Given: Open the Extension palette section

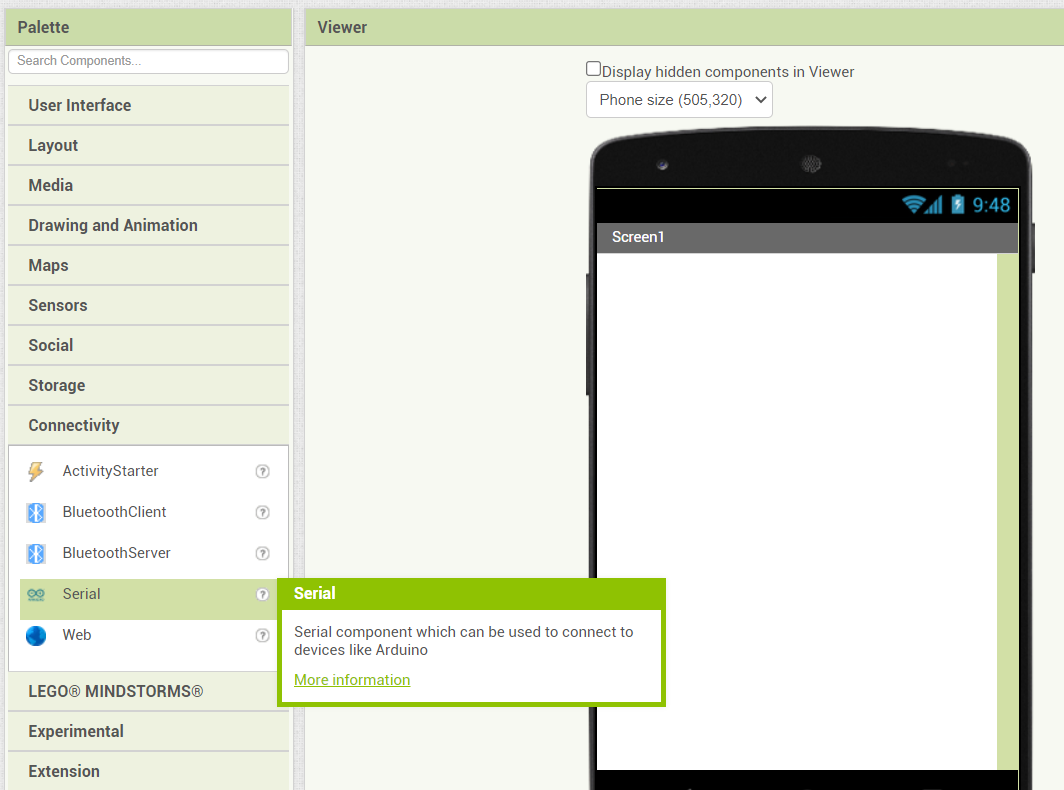Looking at the screenshot, I should click(x=63, y=771).
